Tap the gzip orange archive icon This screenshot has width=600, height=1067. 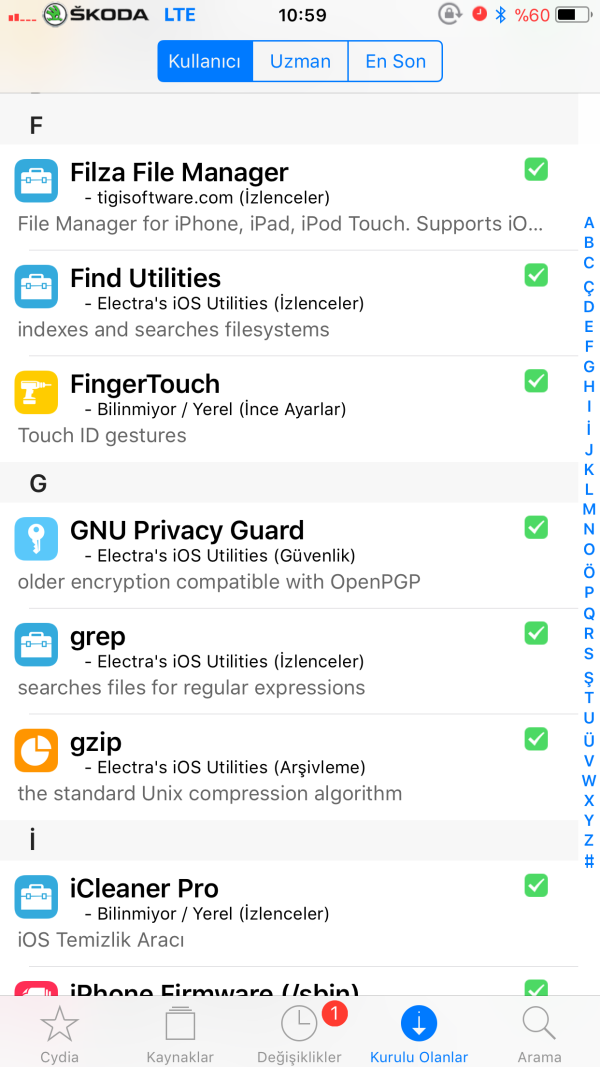click(x=36, y=750)
